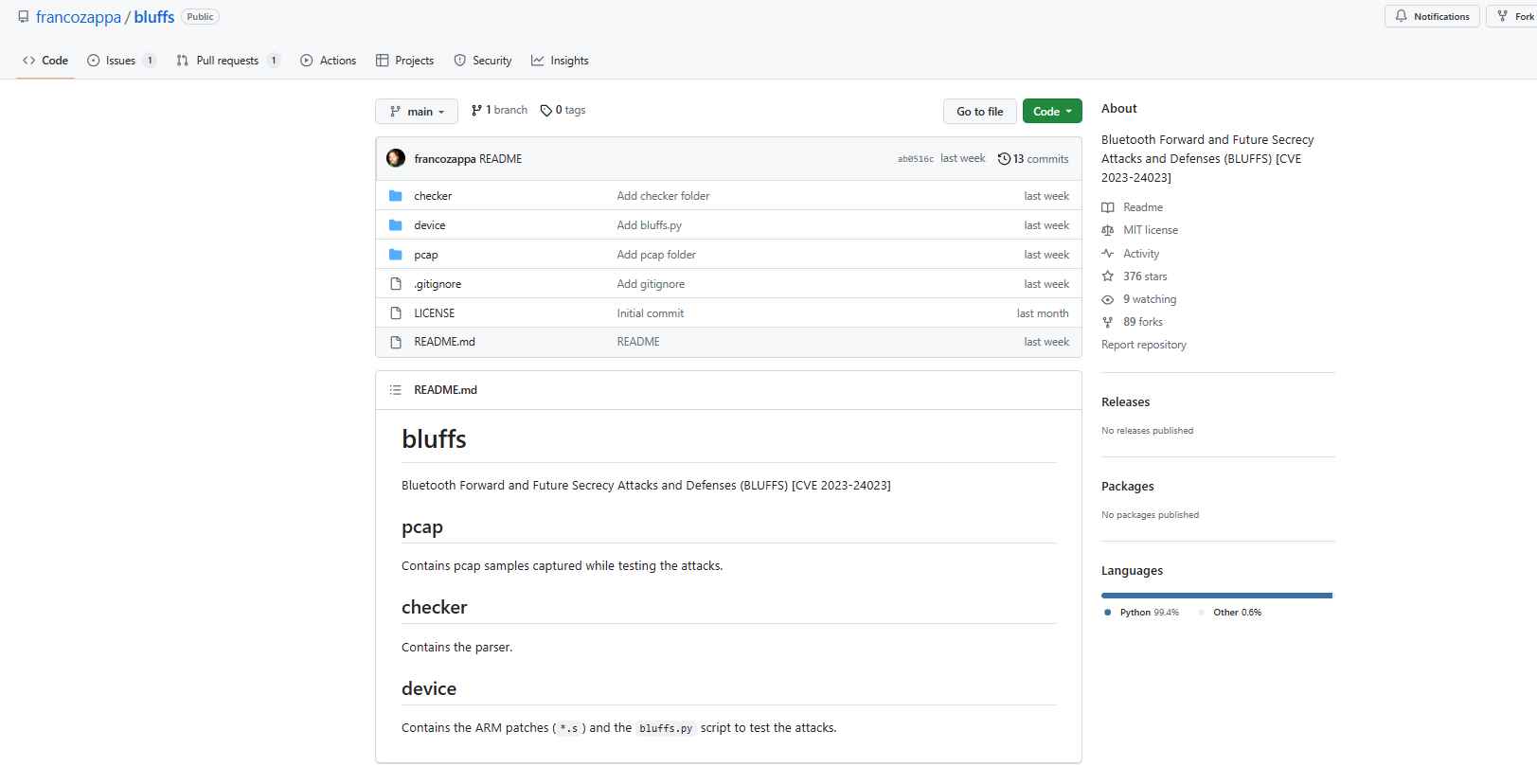
Task: Click the repository icon beside francozappa
Action: (x=24, y=17)
